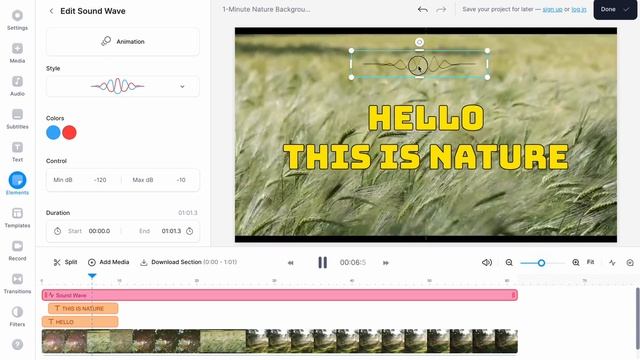Select the video thumbnail track clip
640x360 pixels.
coord(280,341)
